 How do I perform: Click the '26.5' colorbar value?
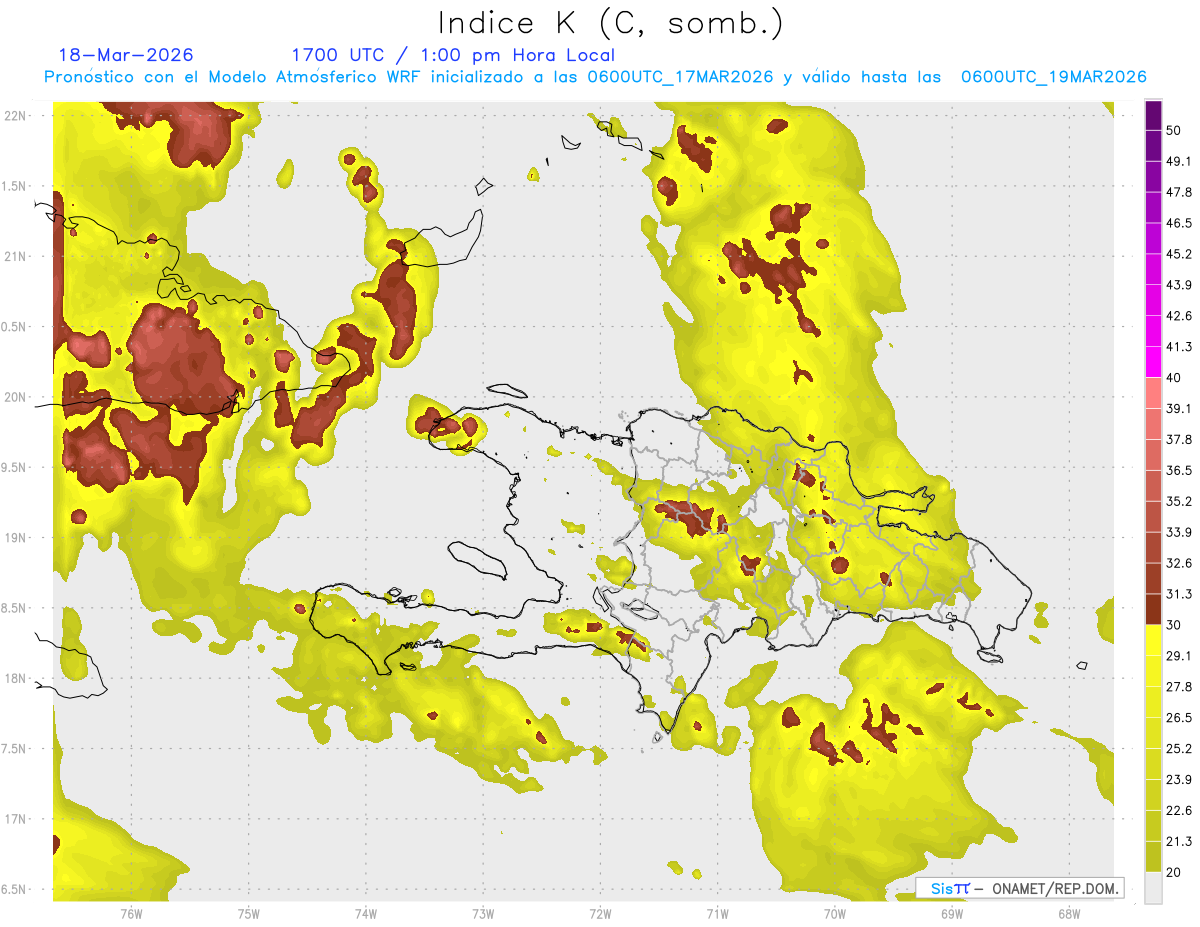pos(1179,718)
